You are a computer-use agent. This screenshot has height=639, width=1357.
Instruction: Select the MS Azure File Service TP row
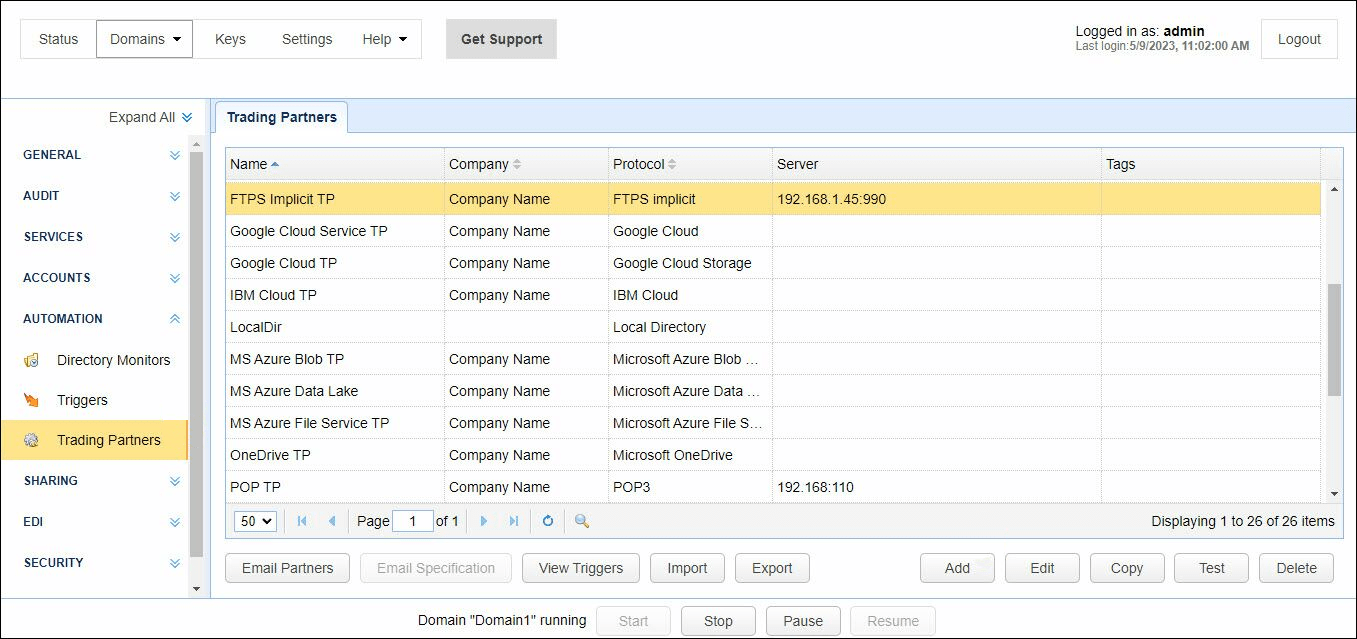coord(773,423)
